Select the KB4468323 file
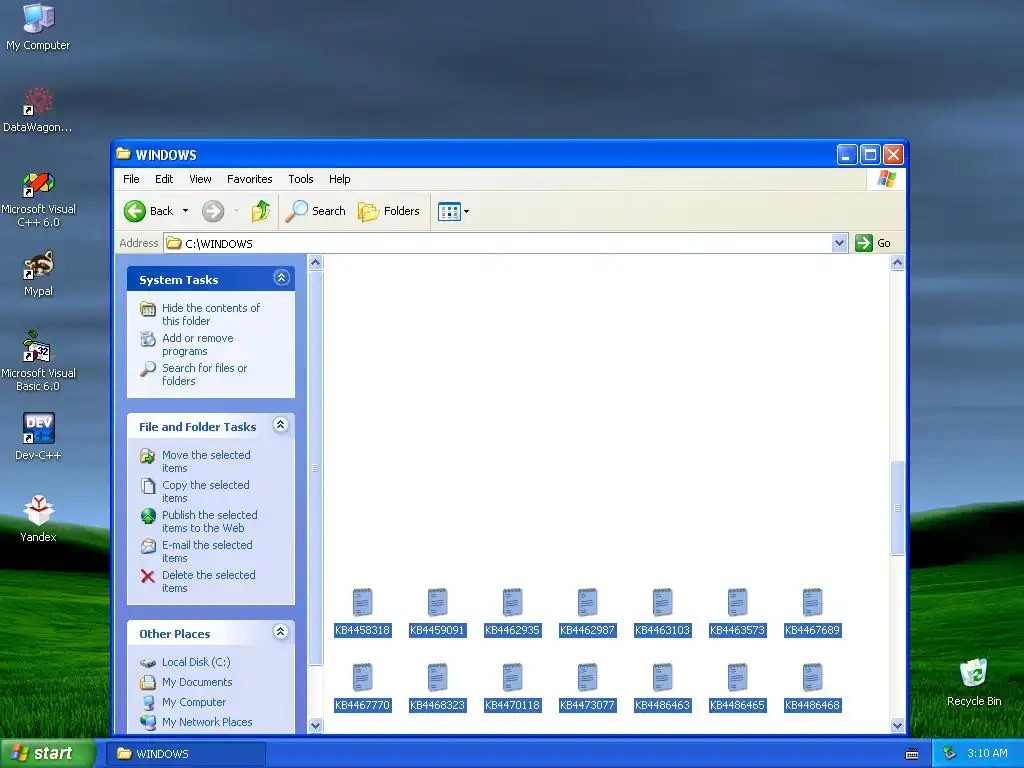The image size is (1024, 768). (438, 687)
